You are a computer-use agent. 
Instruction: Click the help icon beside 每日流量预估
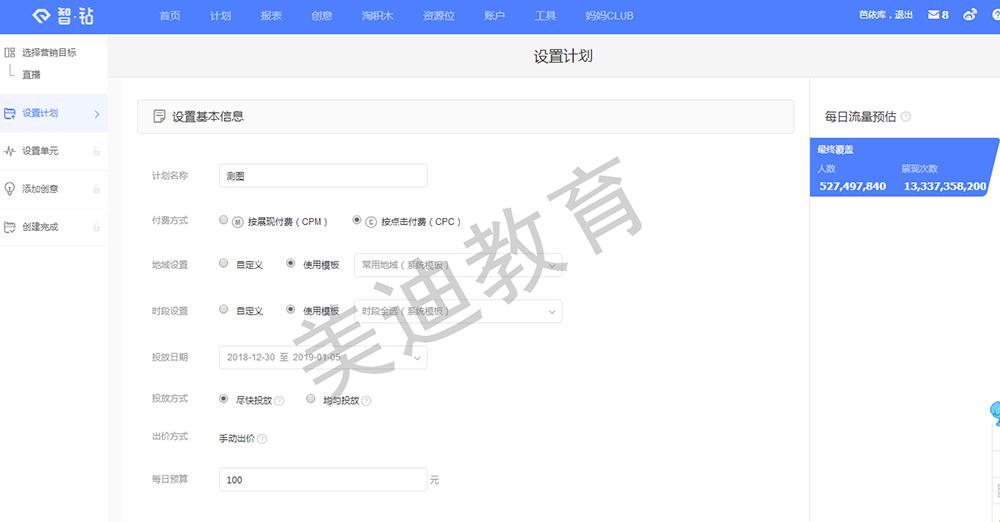click(905, 117)
